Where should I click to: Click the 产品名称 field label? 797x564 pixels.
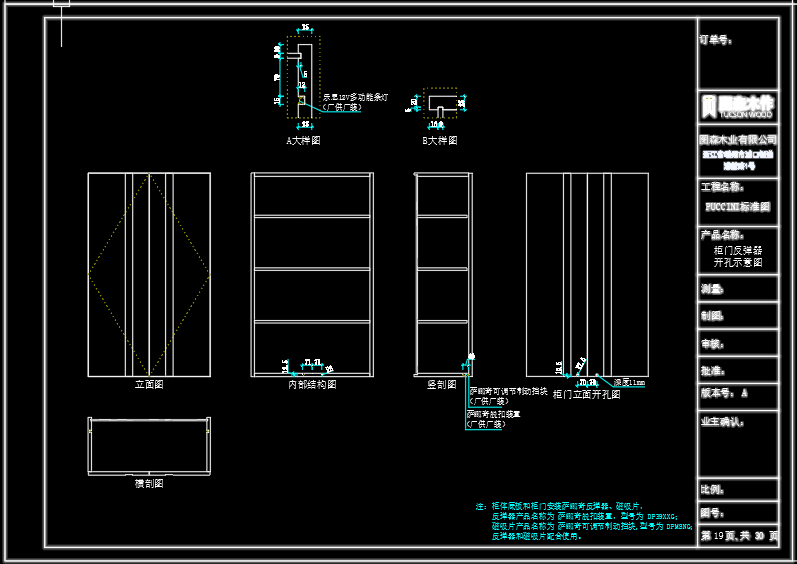[721, 234]
